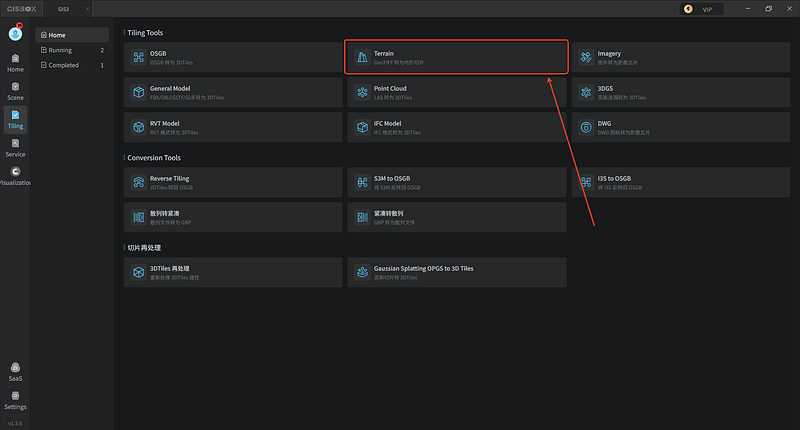Select Tiling in the left sidebar
The width and height of the screenshot is (800, 430).
[15, 119]
